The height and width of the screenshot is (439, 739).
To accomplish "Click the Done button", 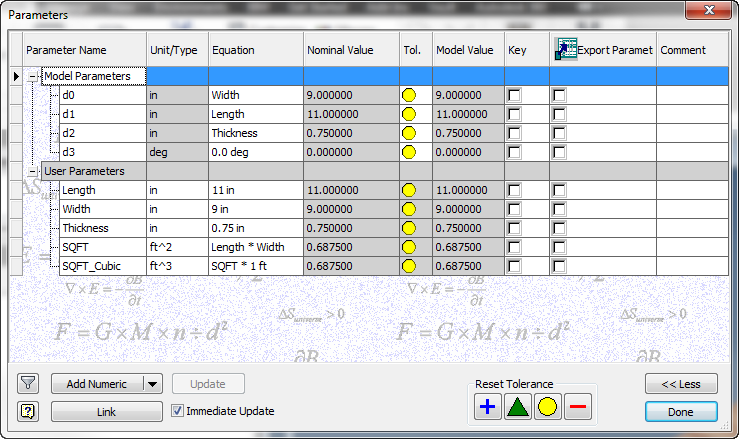I will coord(681,412).
